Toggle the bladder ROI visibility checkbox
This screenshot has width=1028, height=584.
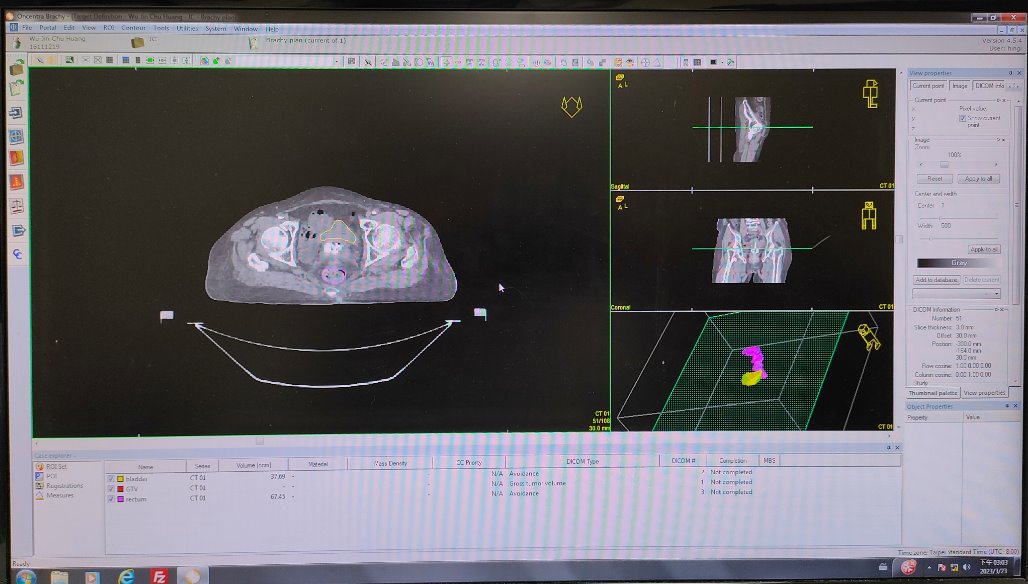point(111,478)
